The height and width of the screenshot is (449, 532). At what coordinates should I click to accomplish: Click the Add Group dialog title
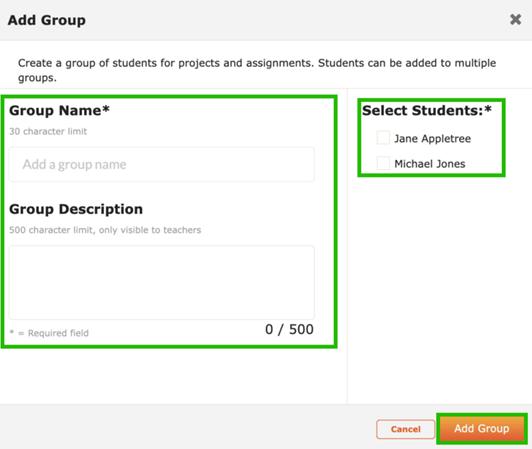tap(46, 20)
